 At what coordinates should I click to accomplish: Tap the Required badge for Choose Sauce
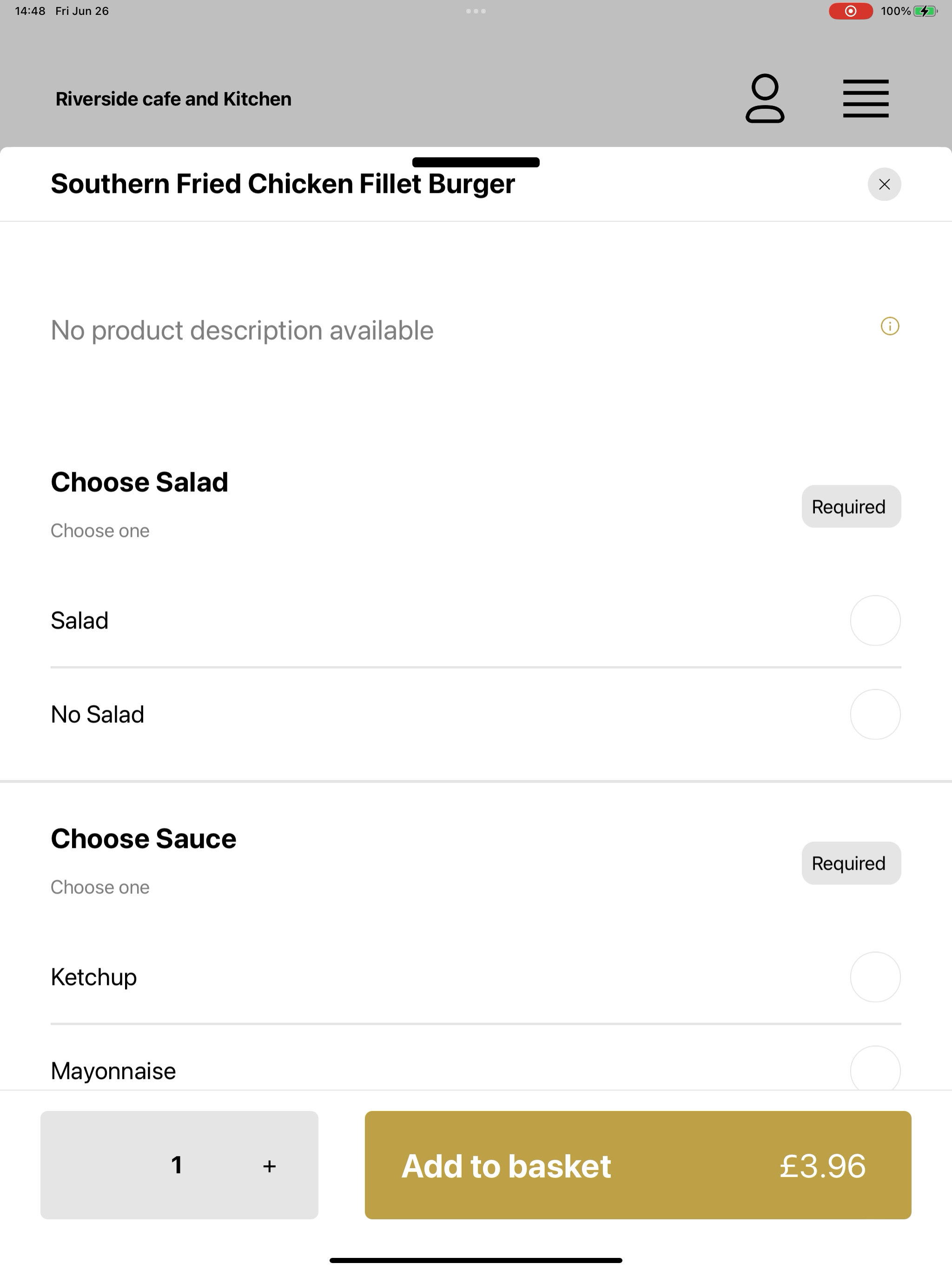pyautogui.click(x=851, y=863)
